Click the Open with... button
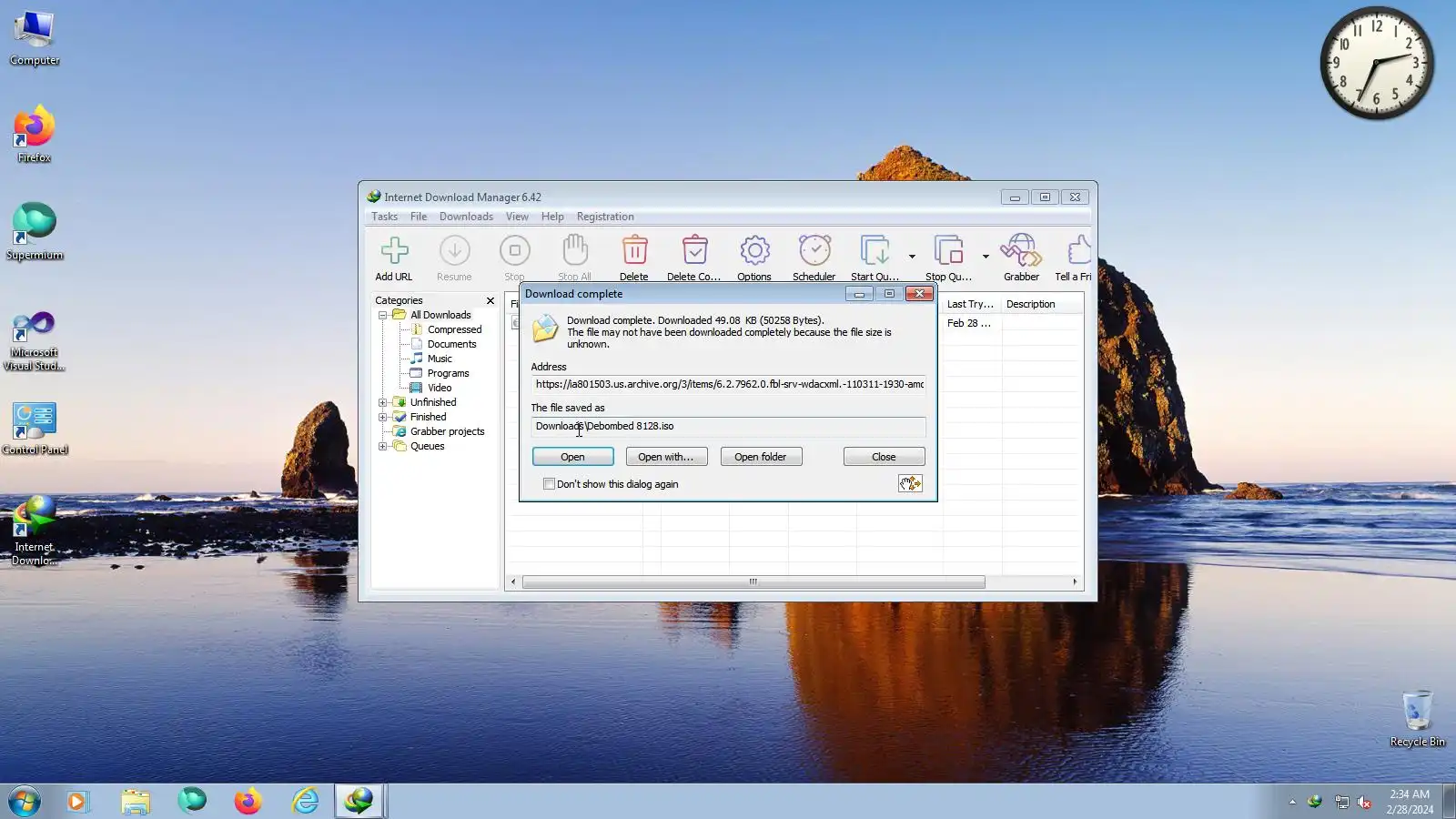This screenshot has height=819, width=1456. coord(666,457)
